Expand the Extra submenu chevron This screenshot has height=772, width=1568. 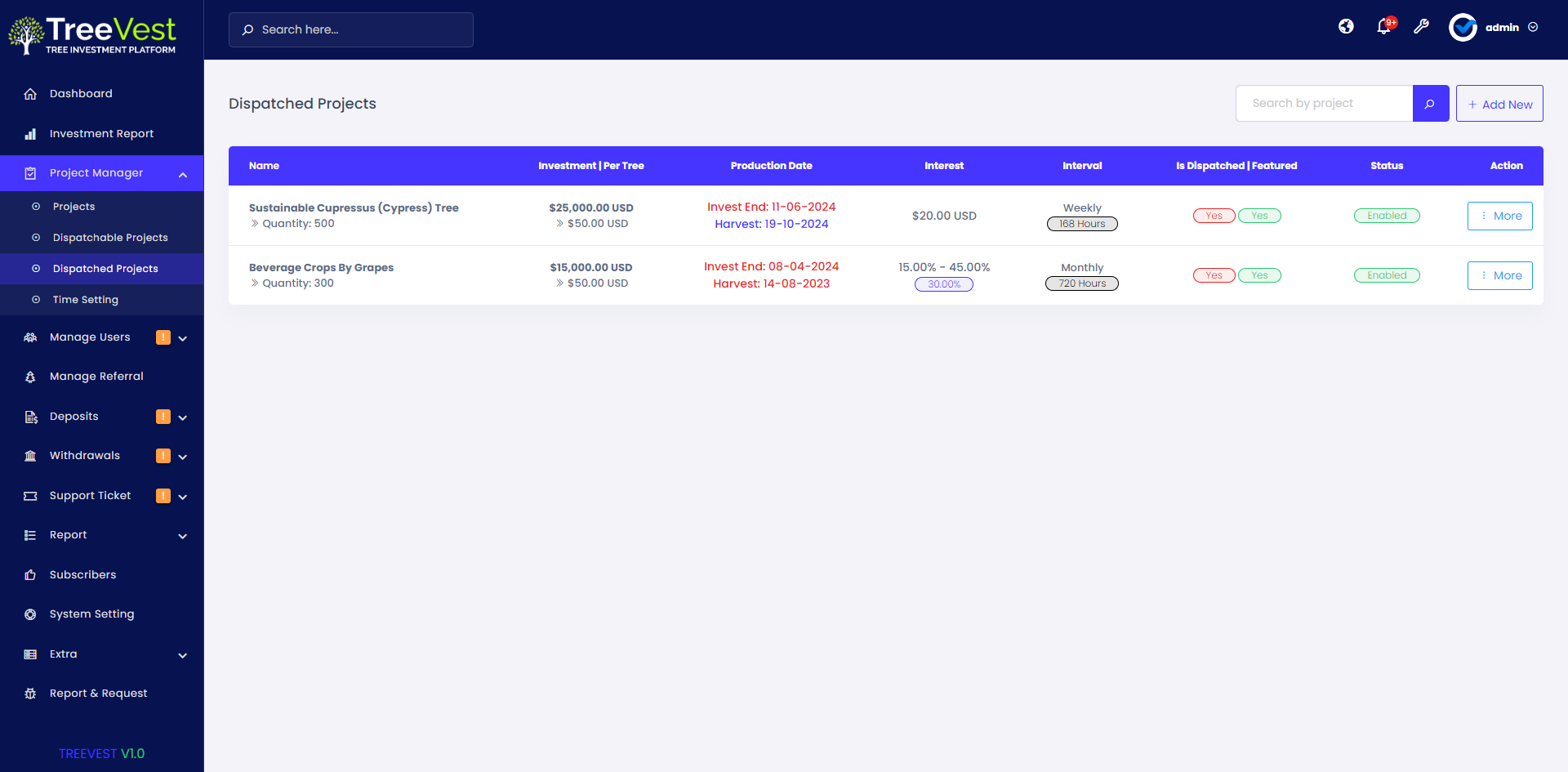183,655
